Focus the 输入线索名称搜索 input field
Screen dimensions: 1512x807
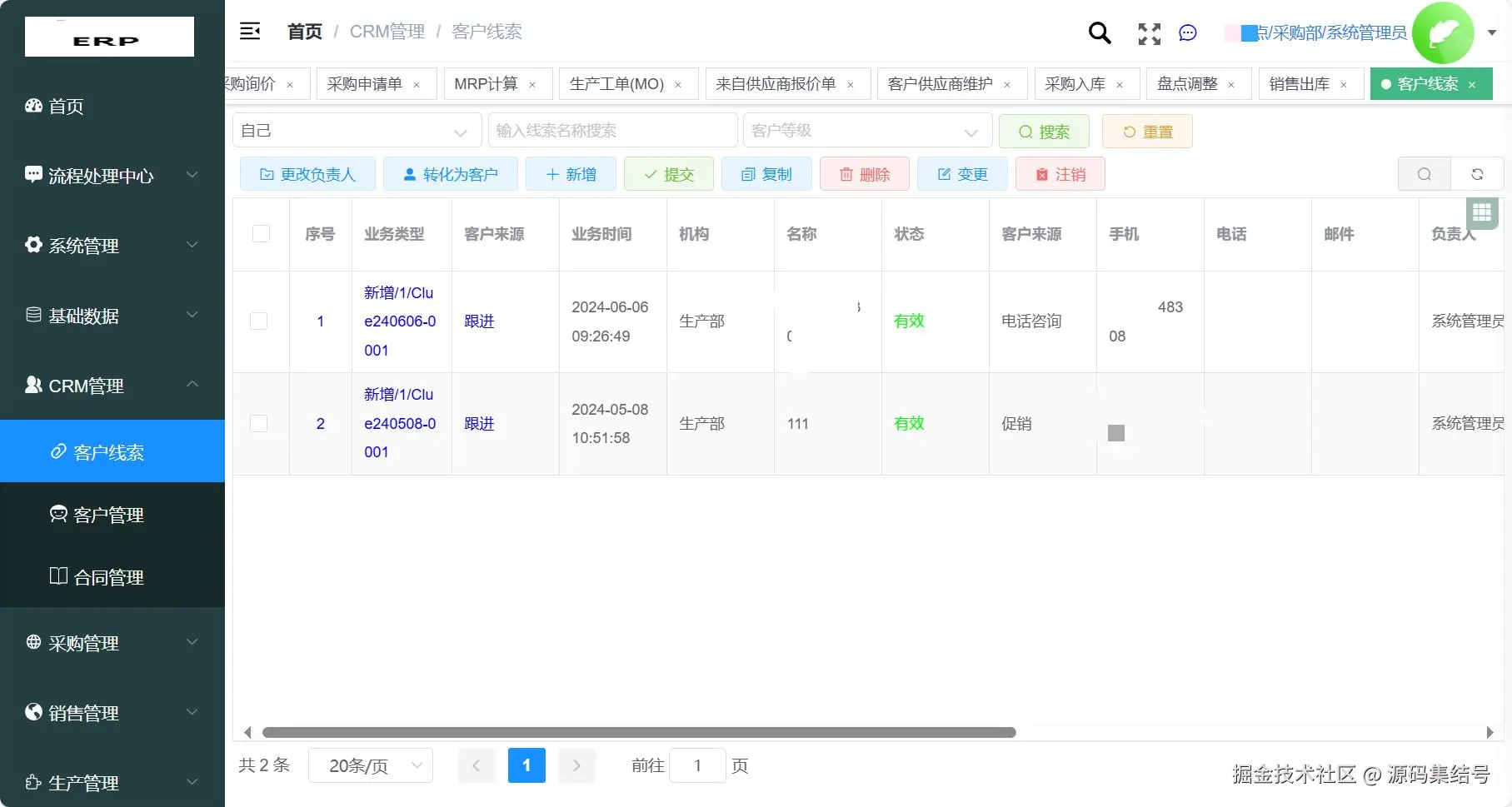pyautogui.click(x=612, y=131)
